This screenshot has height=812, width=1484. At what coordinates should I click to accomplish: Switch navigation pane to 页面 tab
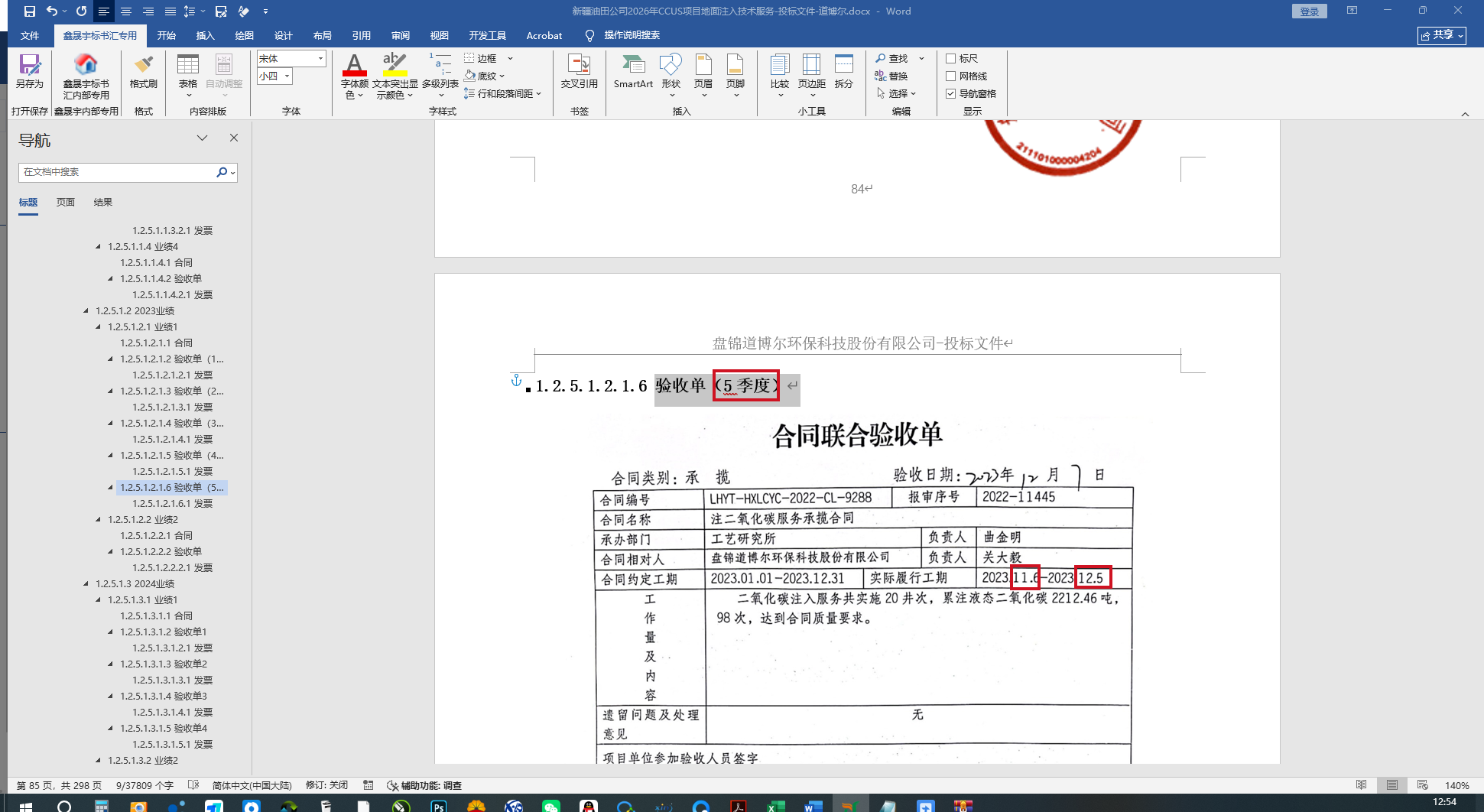66,202
